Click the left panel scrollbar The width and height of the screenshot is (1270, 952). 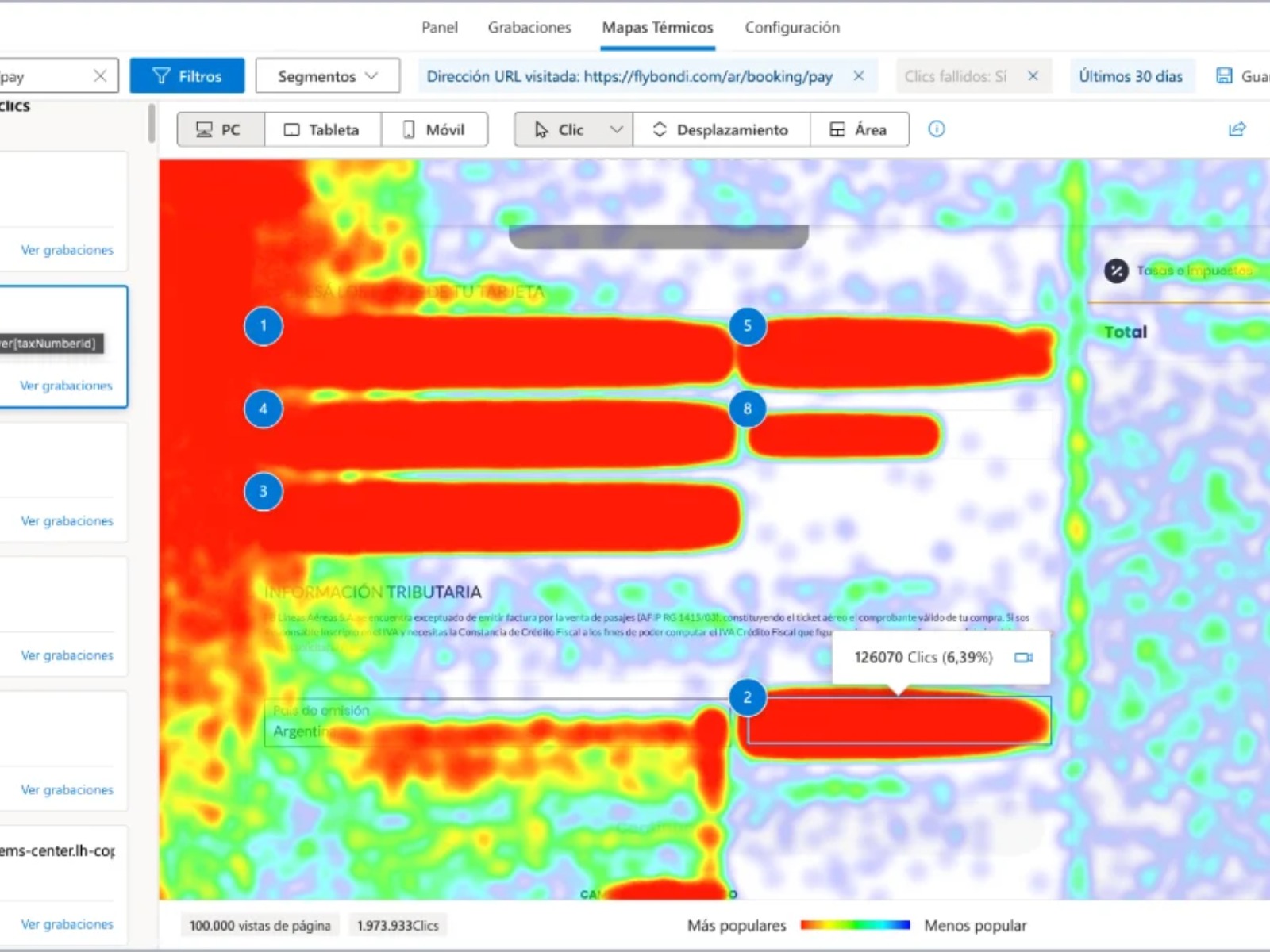[x=152, y=125]
